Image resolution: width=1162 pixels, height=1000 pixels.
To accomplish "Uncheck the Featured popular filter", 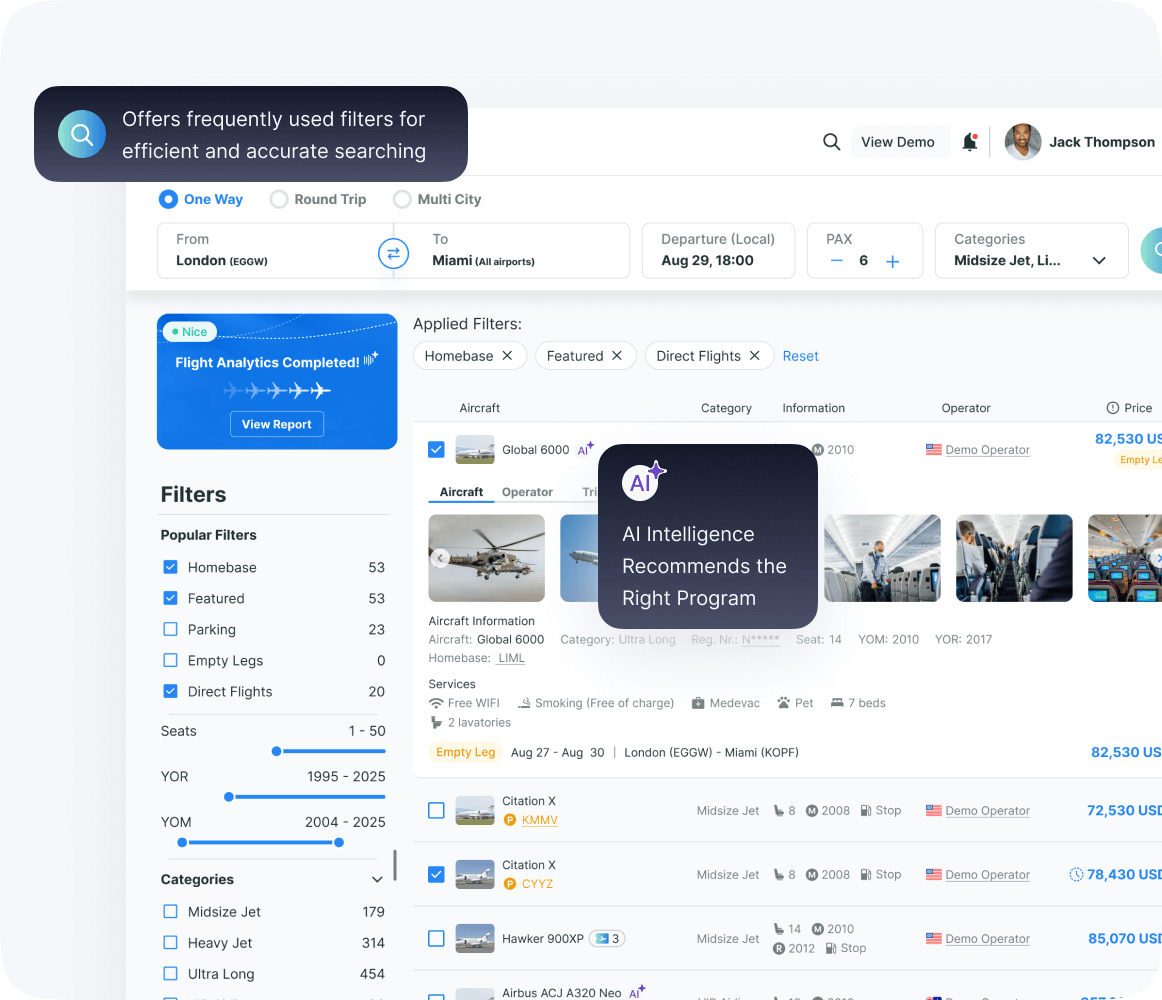I will tap(170, 598).
